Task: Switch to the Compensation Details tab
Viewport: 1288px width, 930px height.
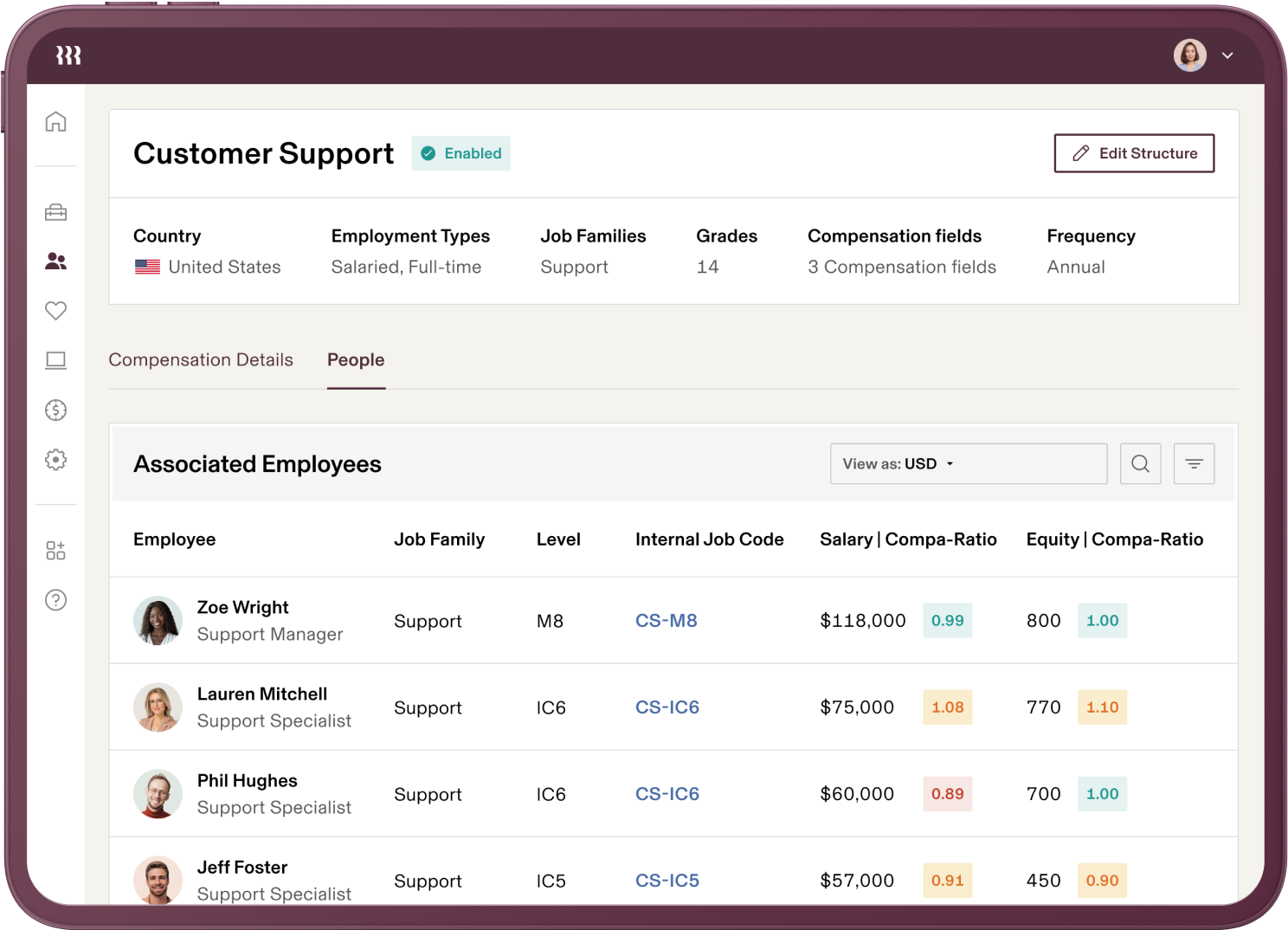Action: tap(200, 359)
